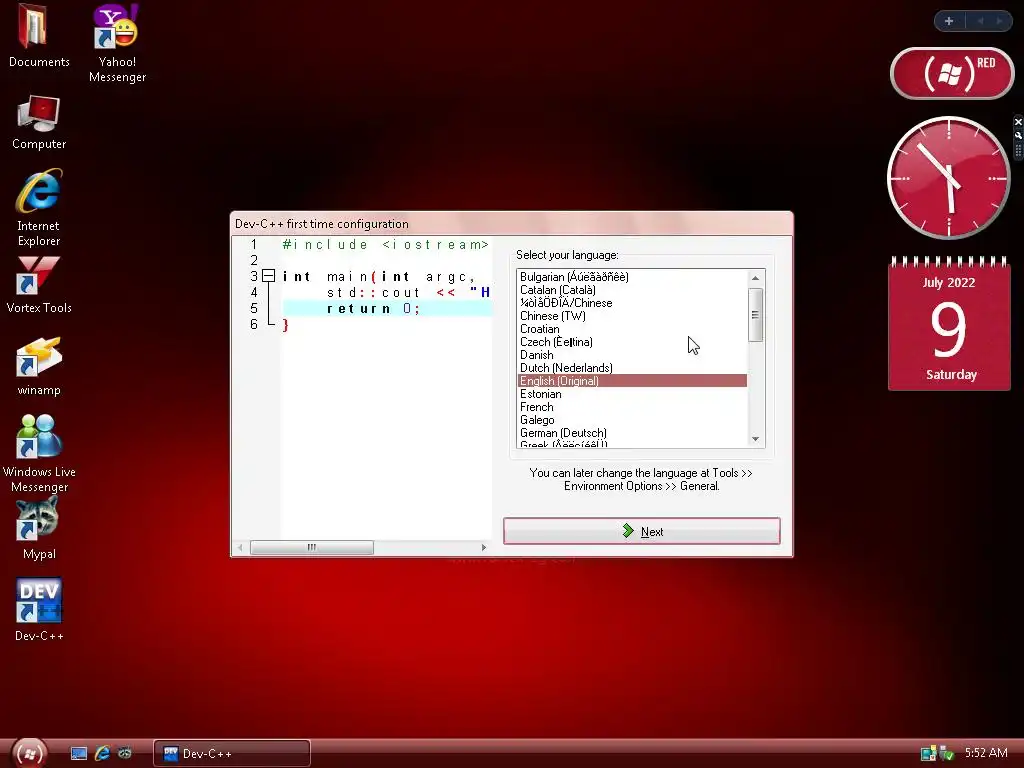Click the code preview horizontal scrollbar thumb
This screenshot has width=1024, height=768.
312,547
